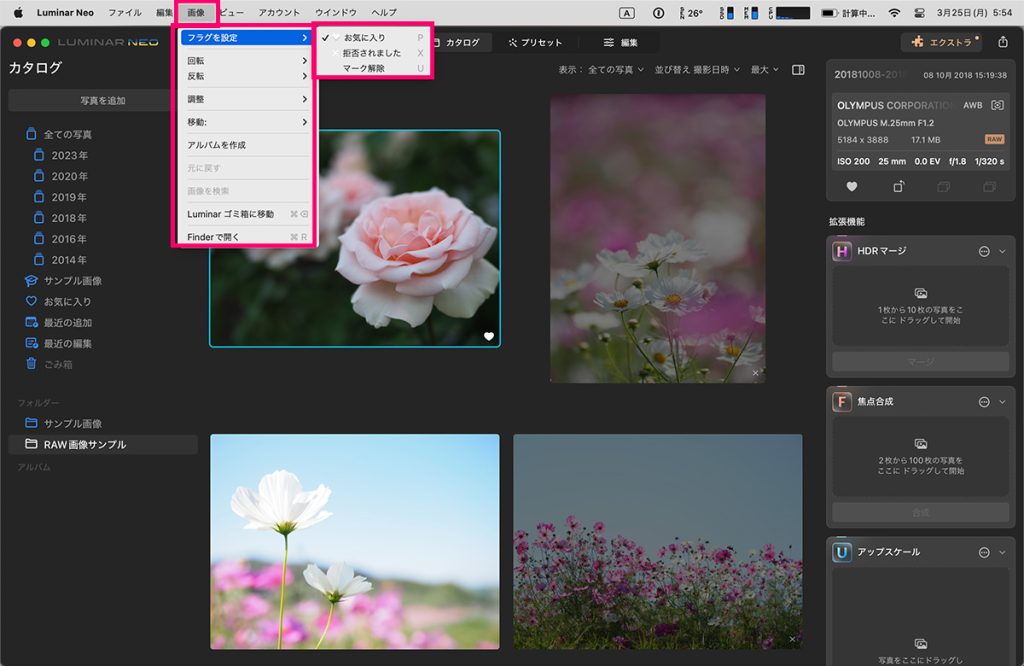Open the ファイル menu

(x=125, y=12)
